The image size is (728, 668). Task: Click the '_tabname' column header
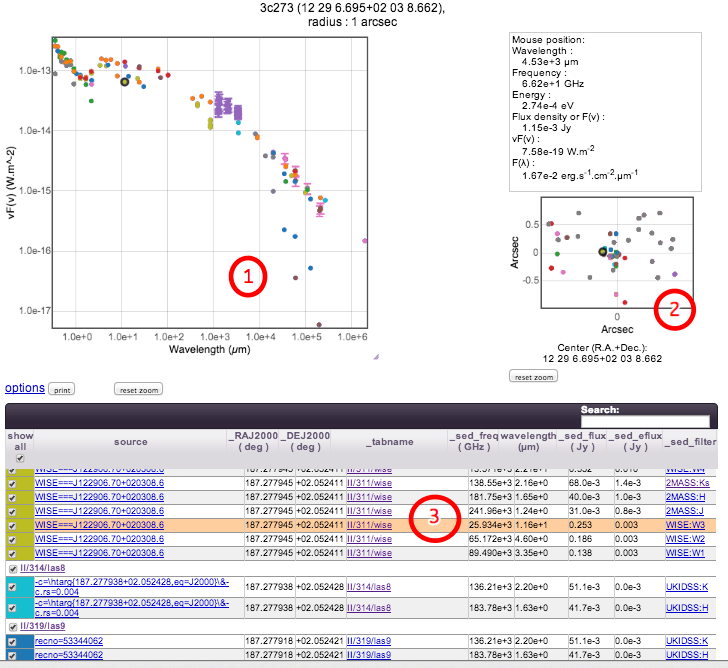pyautogui.click(x=371, y=441)
